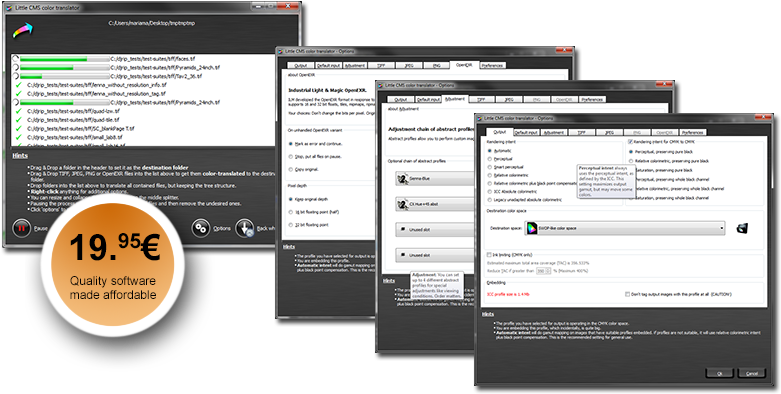
Task: Check Don't tag output images with this profile
Action: 627,295
